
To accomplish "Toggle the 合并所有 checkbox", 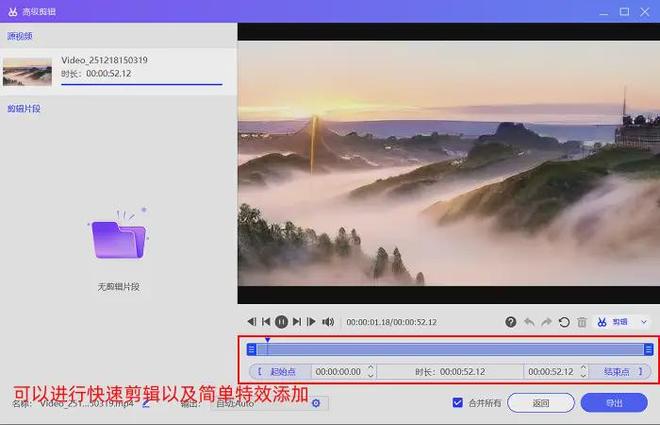I will click(458, 403).
